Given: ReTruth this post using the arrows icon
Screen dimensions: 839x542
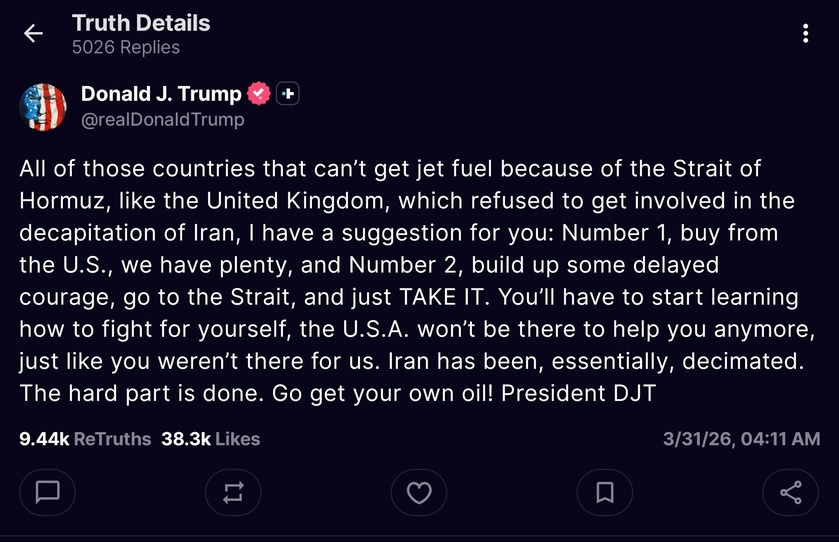Looking at the screenshot, I should click(x=234, y=492).
